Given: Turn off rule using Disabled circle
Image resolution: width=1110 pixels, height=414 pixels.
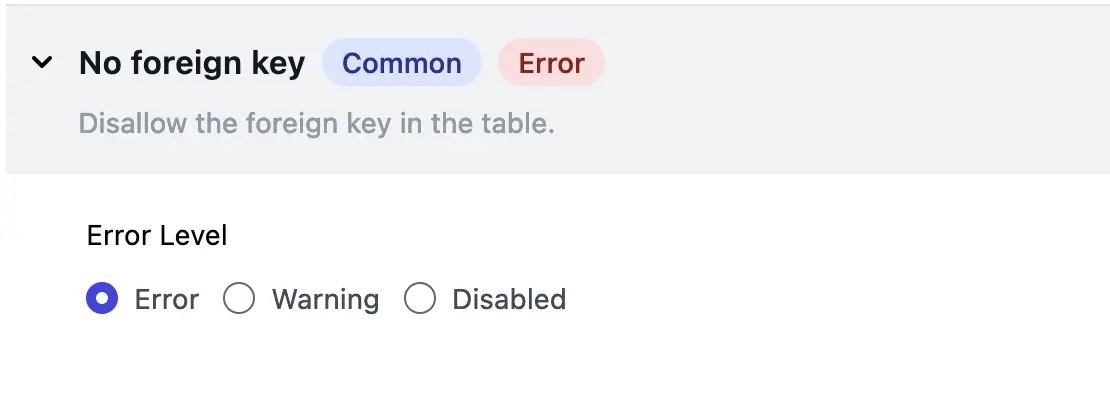Looking at the screenshot, I should (x=420, y=299).
